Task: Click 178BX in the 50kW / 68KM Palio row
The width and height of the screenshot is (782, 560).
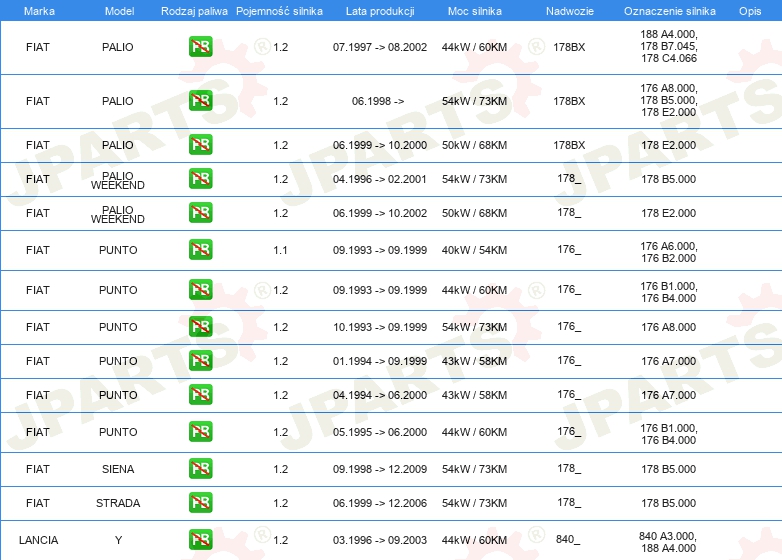Action: coord(569,145)
